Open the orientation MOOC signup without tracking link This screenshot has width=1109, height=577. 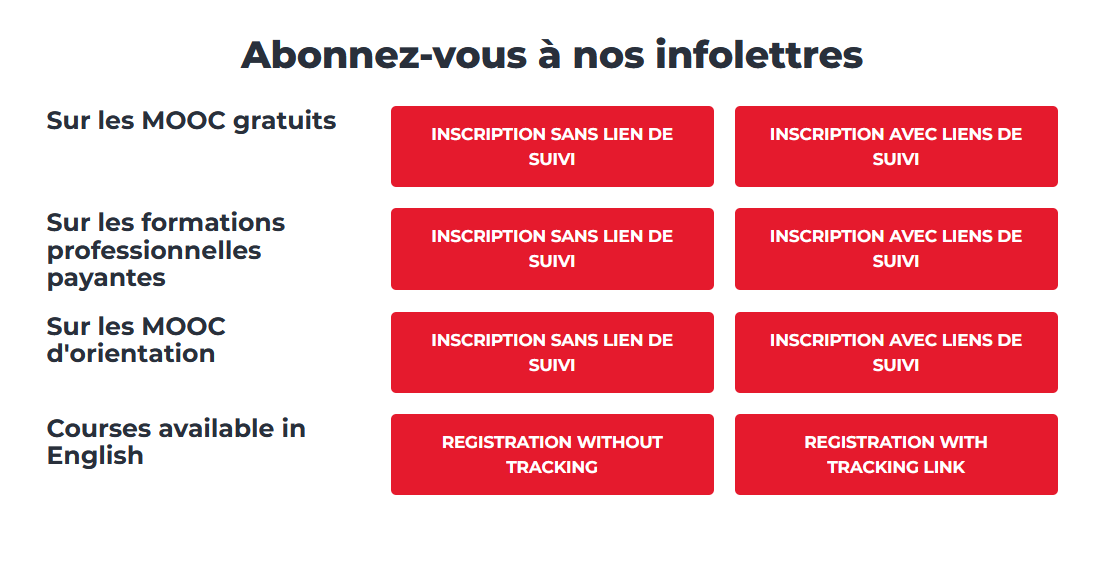coord(552,352)
